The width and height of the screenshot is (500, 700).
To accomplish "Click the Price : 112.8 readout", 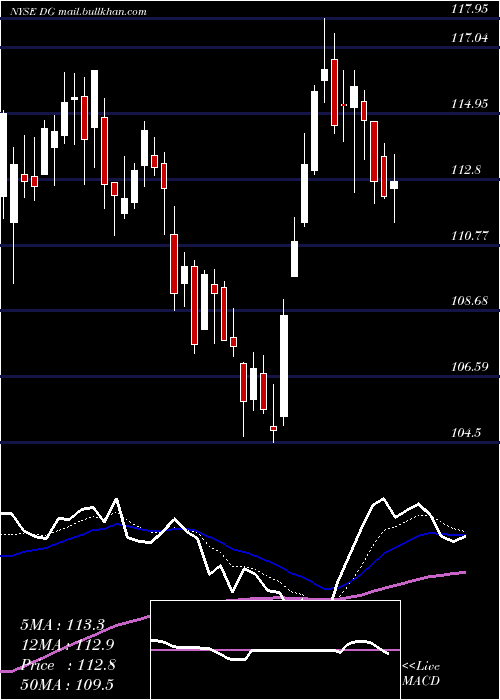I will (x=68, y=665).
